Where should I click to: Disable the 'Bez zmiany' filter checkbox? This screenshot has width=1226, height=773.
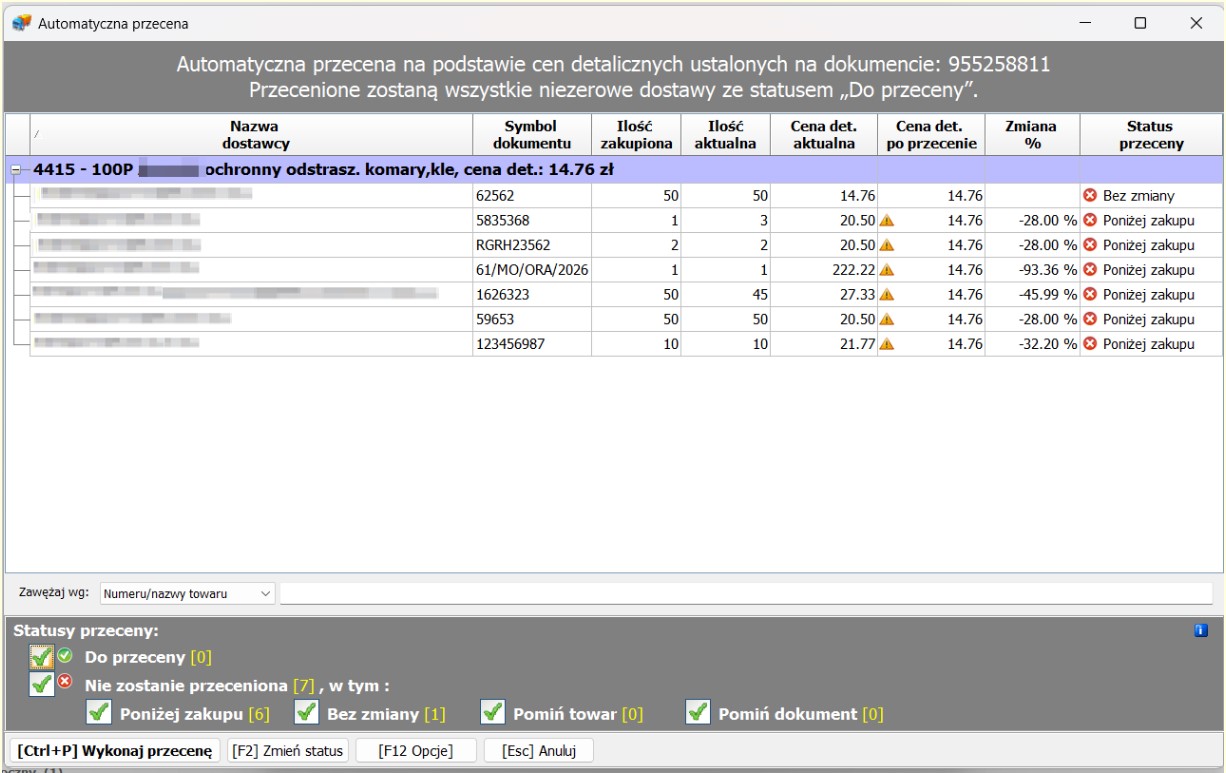(x=306, y=714)
